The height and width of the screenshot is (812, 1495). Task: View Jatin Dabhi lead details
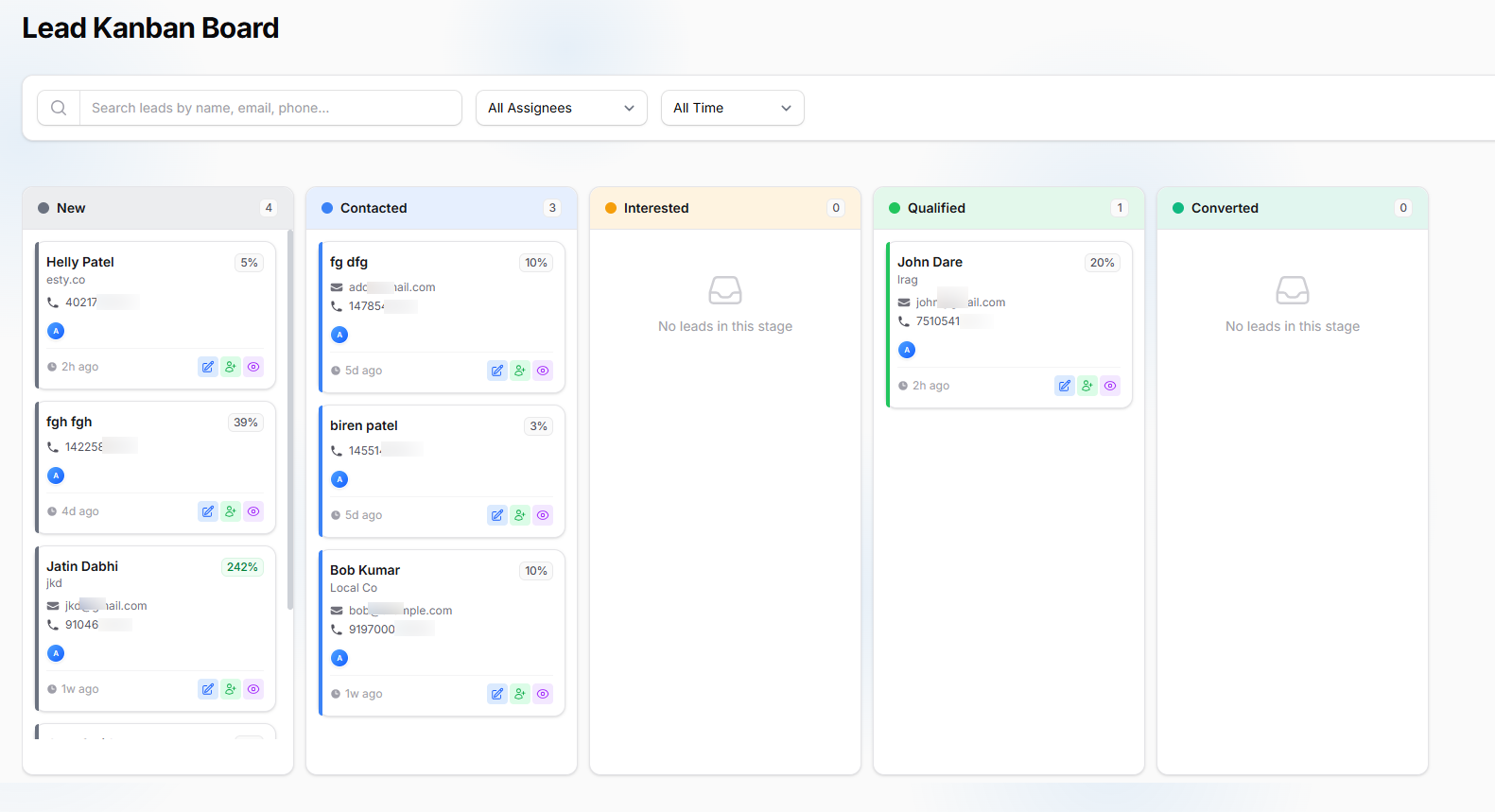click(253, 689)
